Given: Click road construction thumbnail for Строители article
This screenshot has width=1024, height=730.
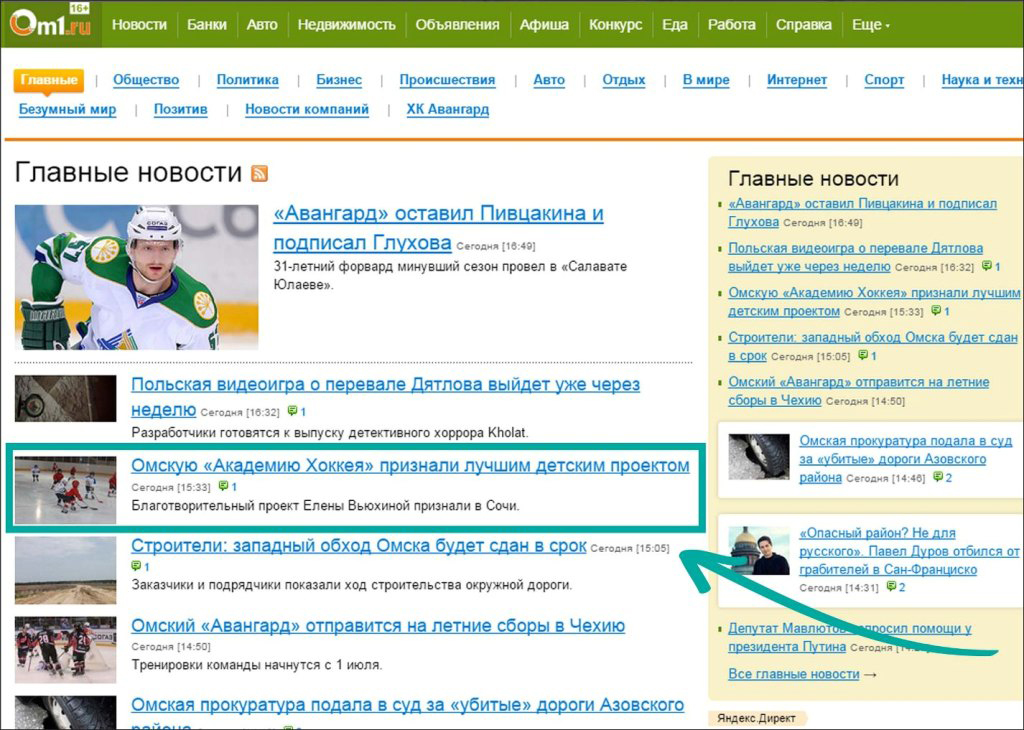Looking at the screenshot, I should 65,570.
